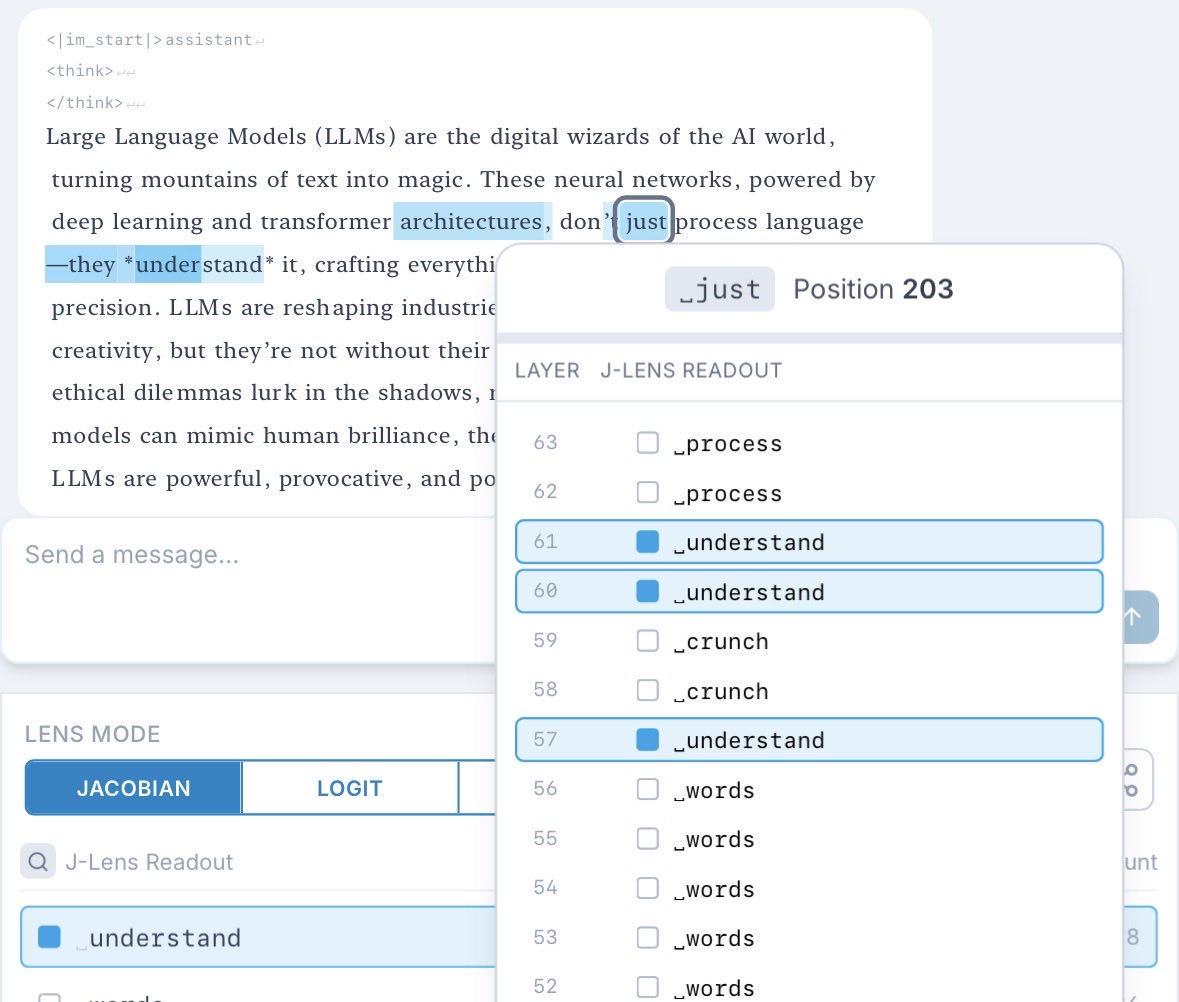Click the highlighted word 'architectures'

[x=471, y=221]
